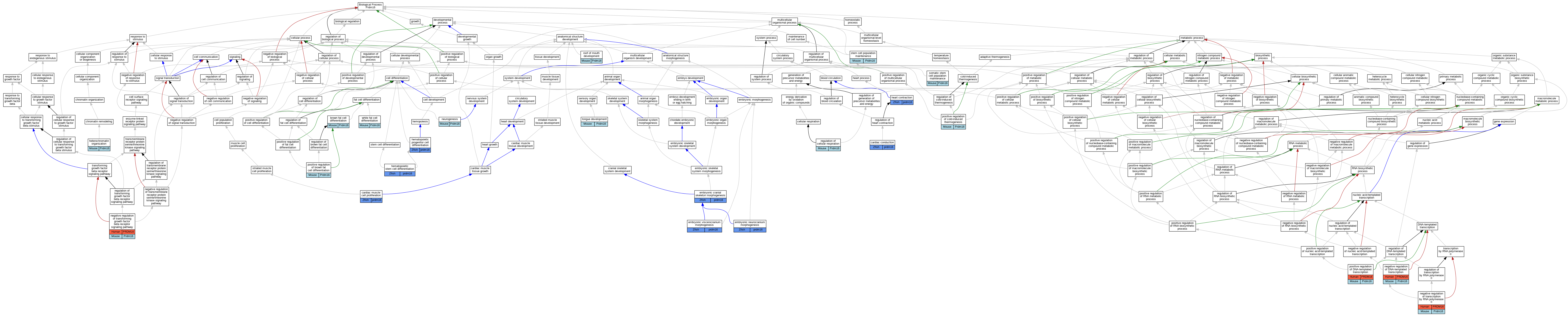This screenshot has width=1568, height=316.
Task: Select the 'temperature homeostasis' node
Action: pos(941,57)
